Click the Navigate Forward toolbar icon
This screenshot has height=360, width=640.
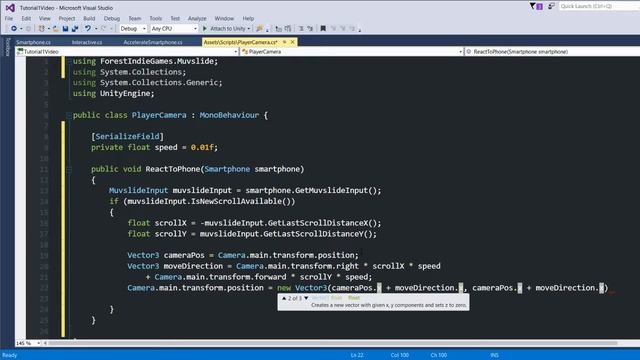point(28,29)
